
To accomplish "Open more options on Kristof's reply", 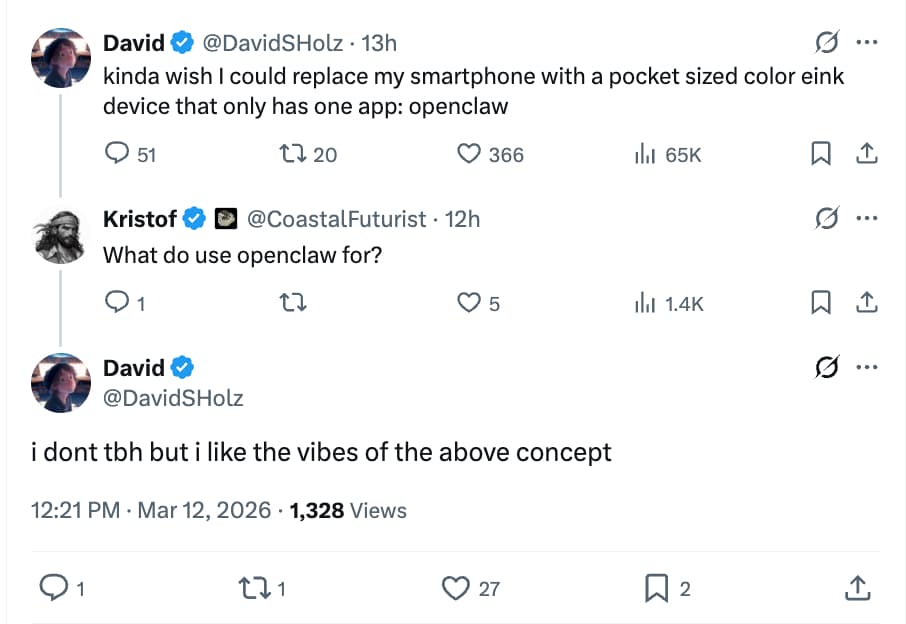I will [864, 219].
